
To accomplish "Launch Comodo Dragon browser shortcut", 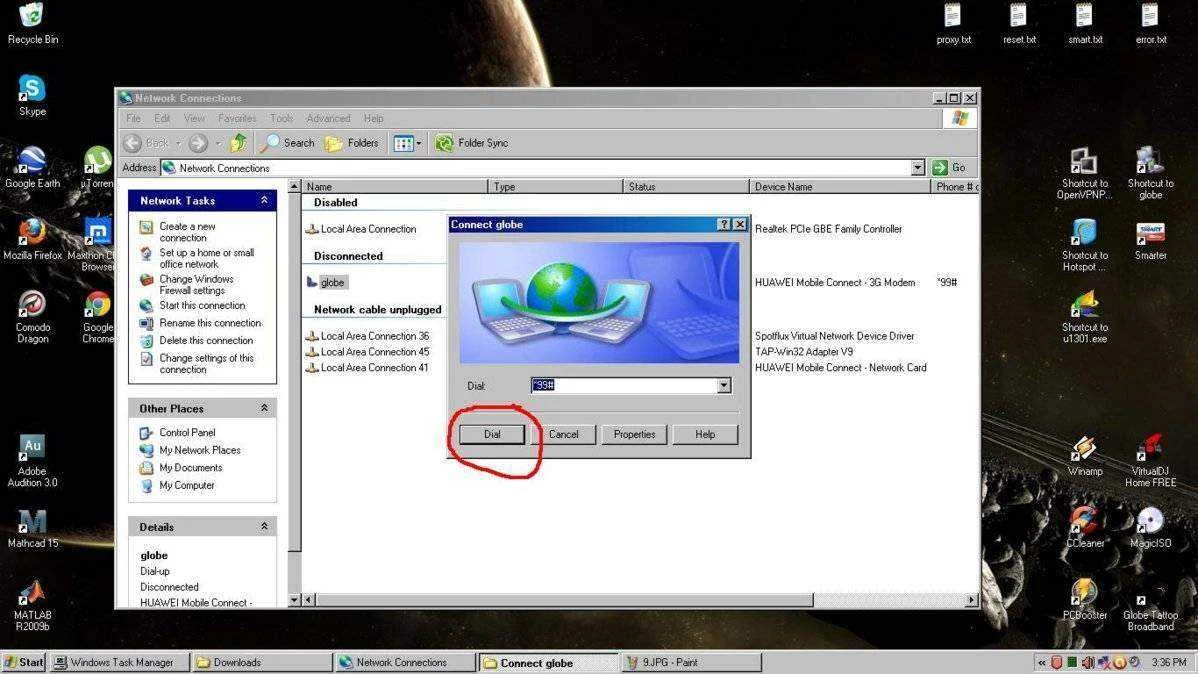I will 32,316.
